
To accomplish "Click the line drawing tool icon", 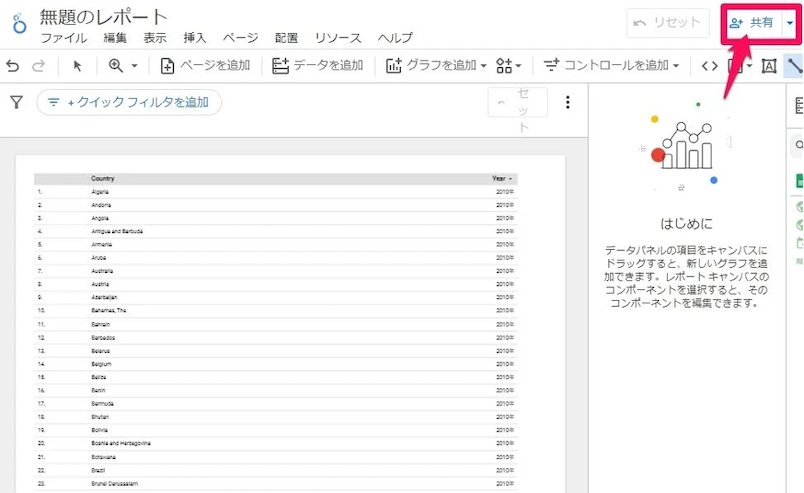I will 795,66.
